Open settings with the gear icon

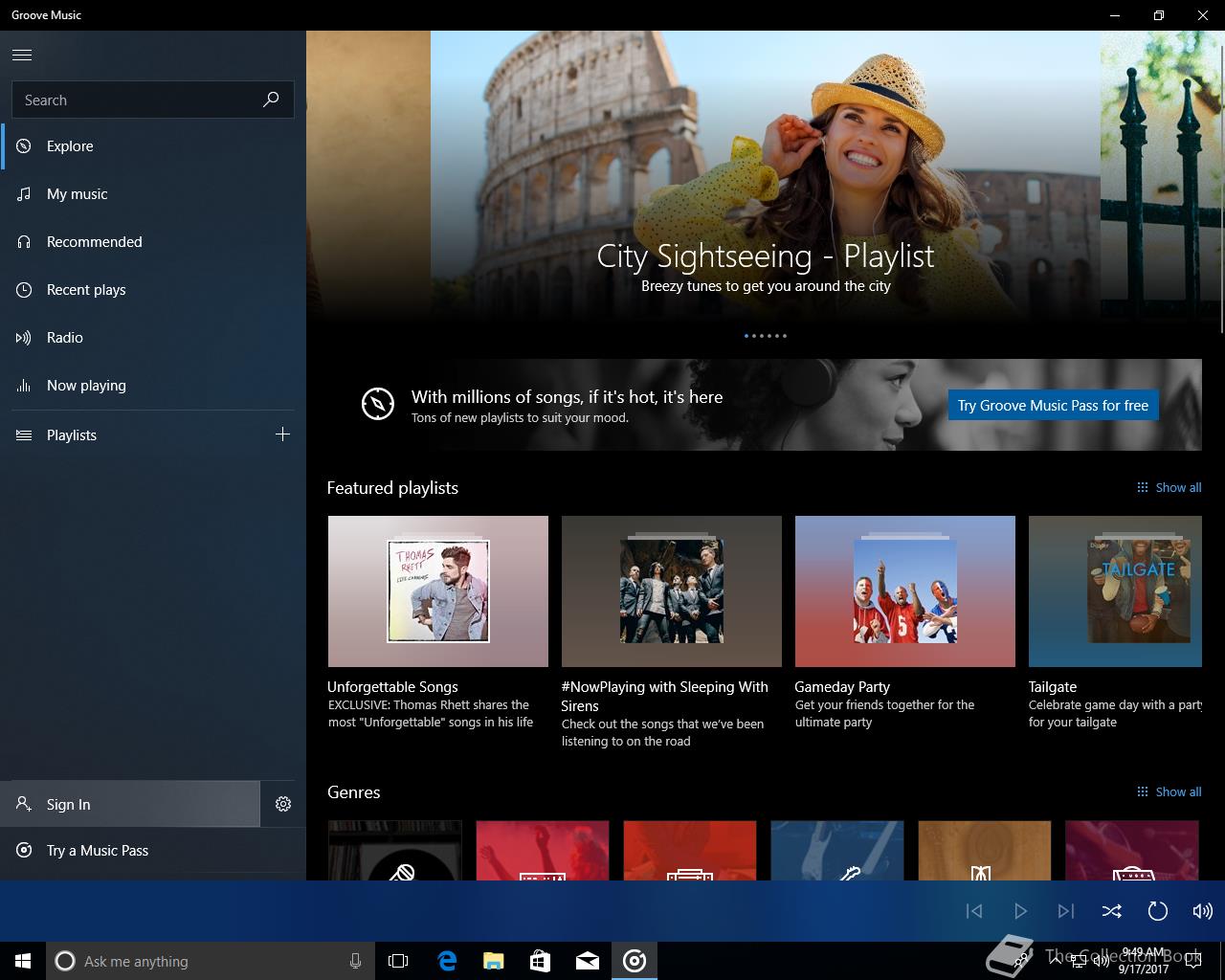point(283,804)
